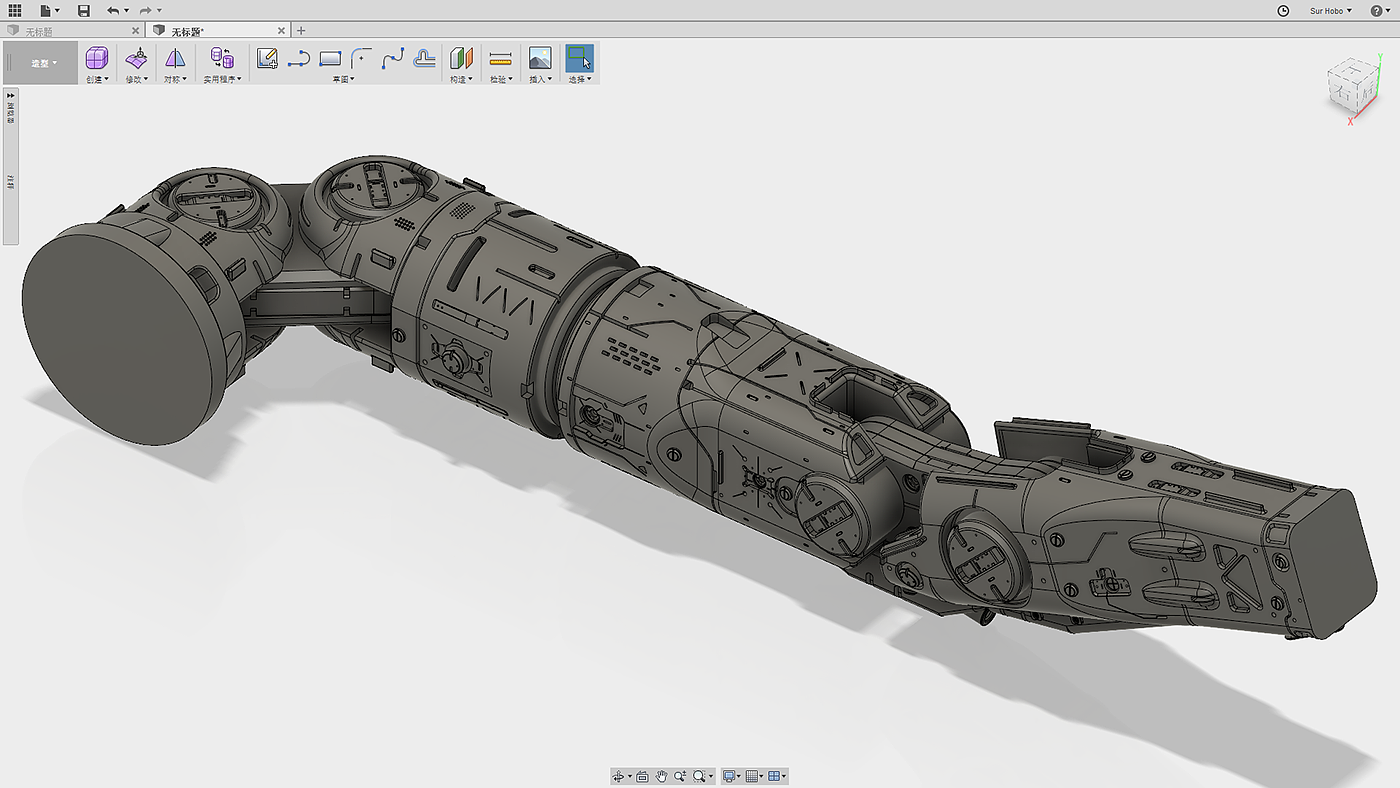The height and width of the screenshot is (788, 1400).
Task: Expand the left browser panel
Action: (11, 95)
